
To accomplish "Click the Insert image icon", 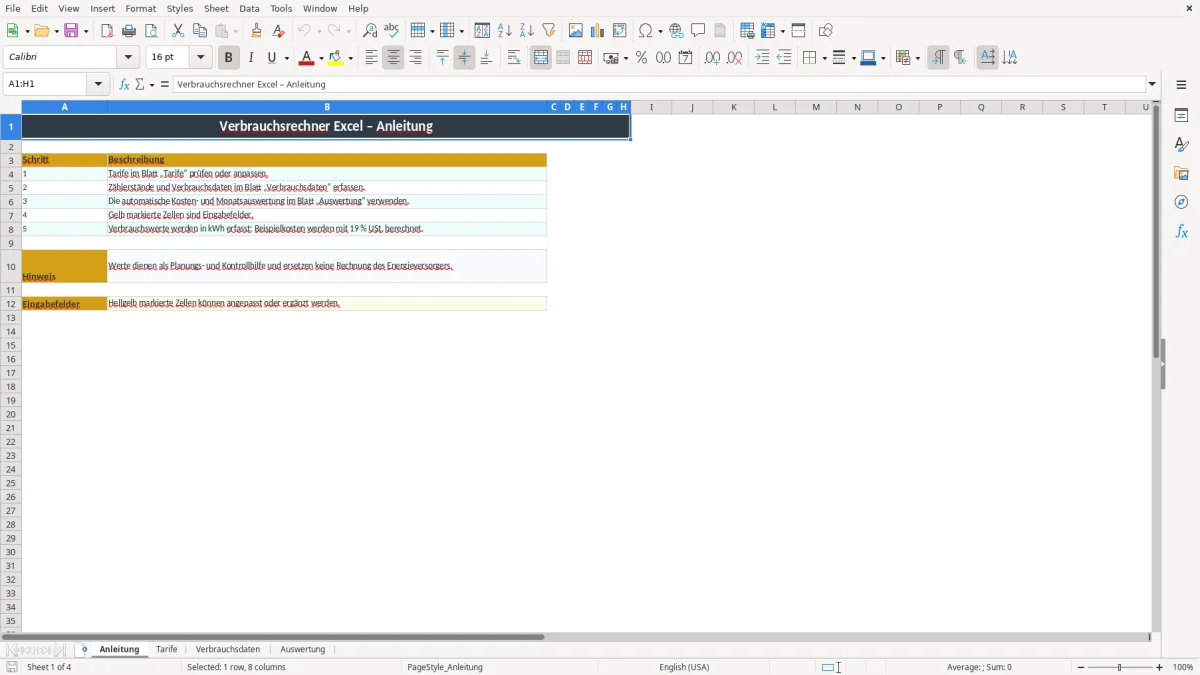I will point(576,31).
